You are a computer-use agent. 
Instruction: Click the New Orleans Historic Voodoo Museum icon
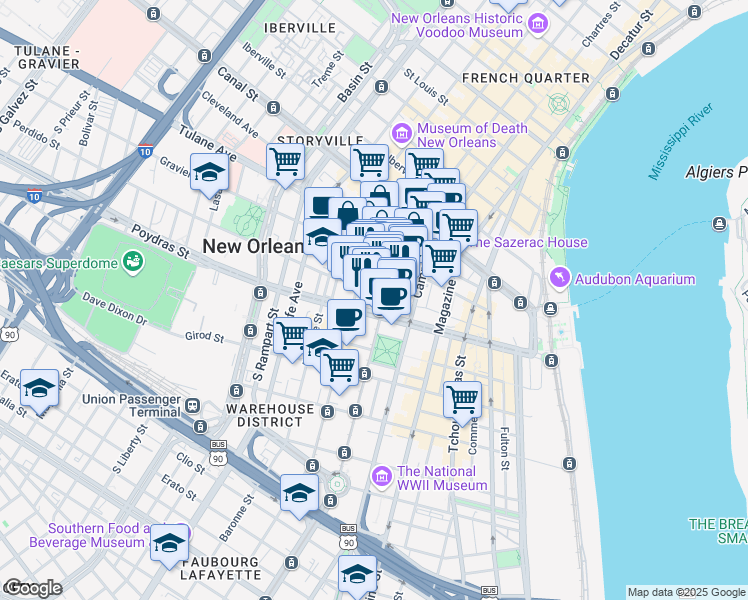tap(538, 24)
